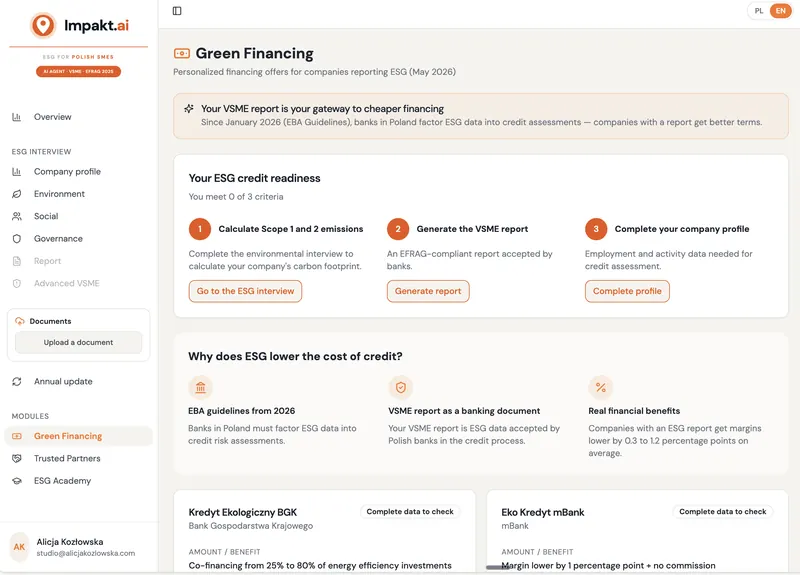Click the 'You meet 0 of 3 criteria' text
The height and width of the screenshot is (575, 800).
[x=236, y=197]
